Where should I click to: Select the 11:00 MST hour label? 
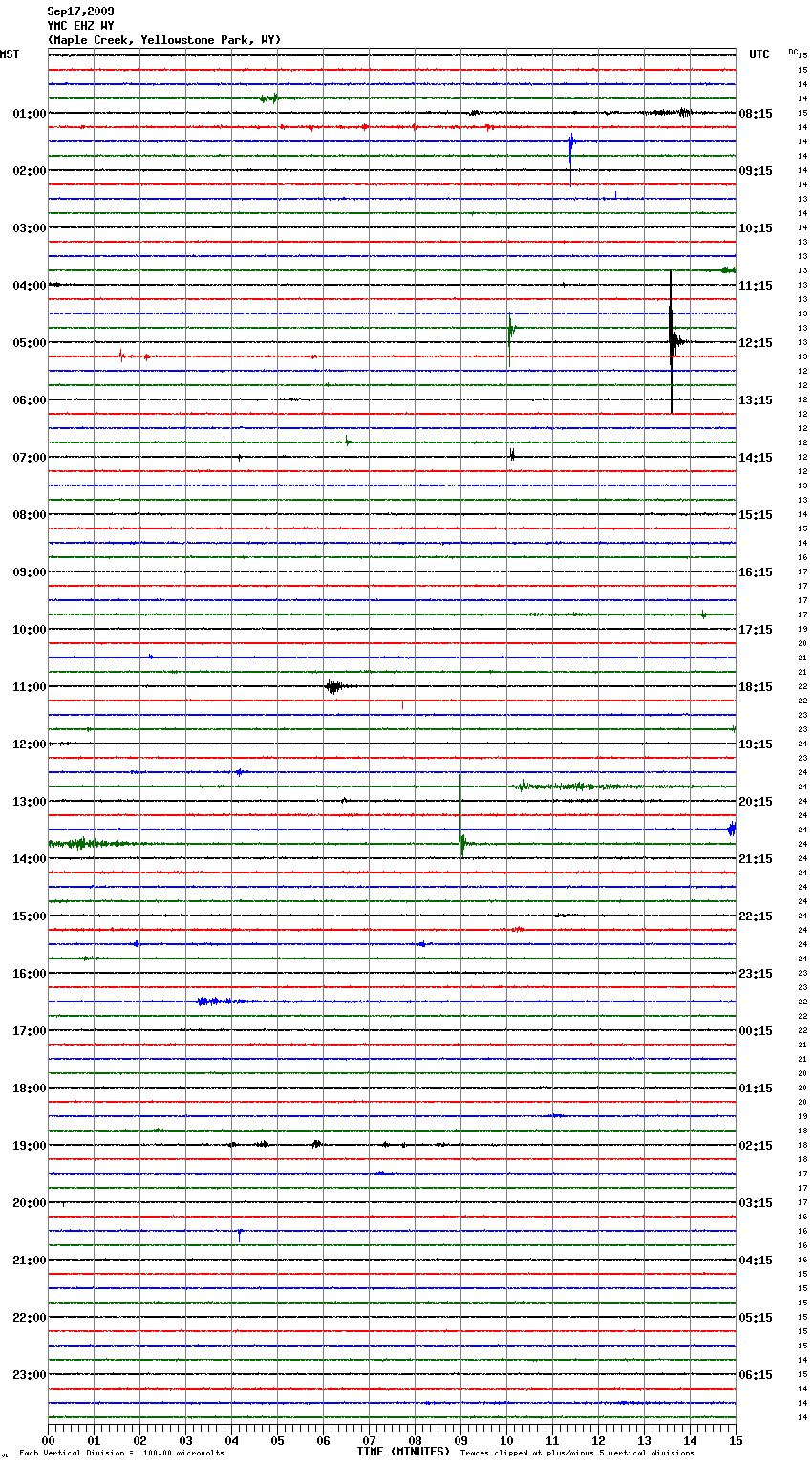tap(30, 687)
